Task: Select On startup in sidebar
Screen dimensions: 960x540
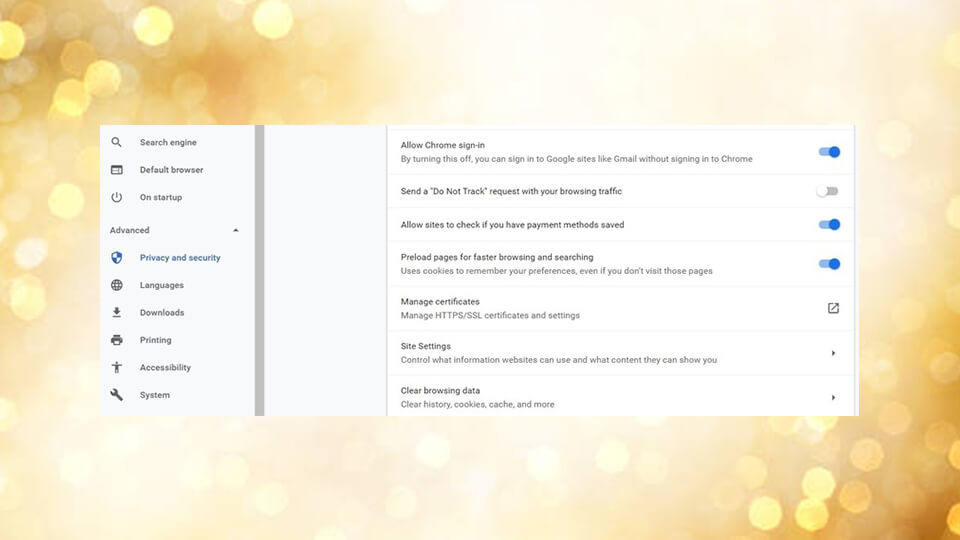Action: pos(161,198)
